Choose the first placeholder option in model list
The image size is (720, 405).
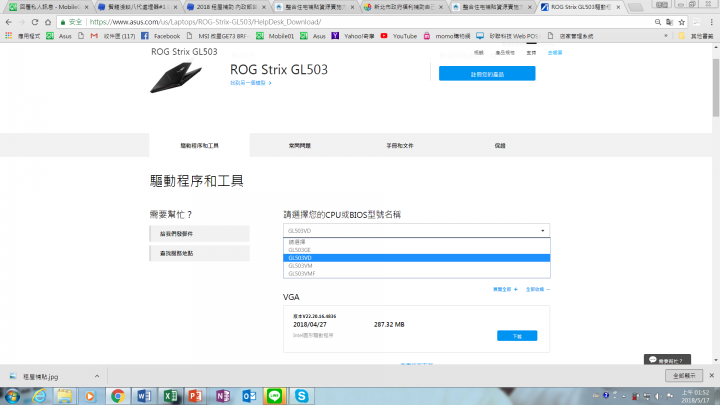point(416,242)
